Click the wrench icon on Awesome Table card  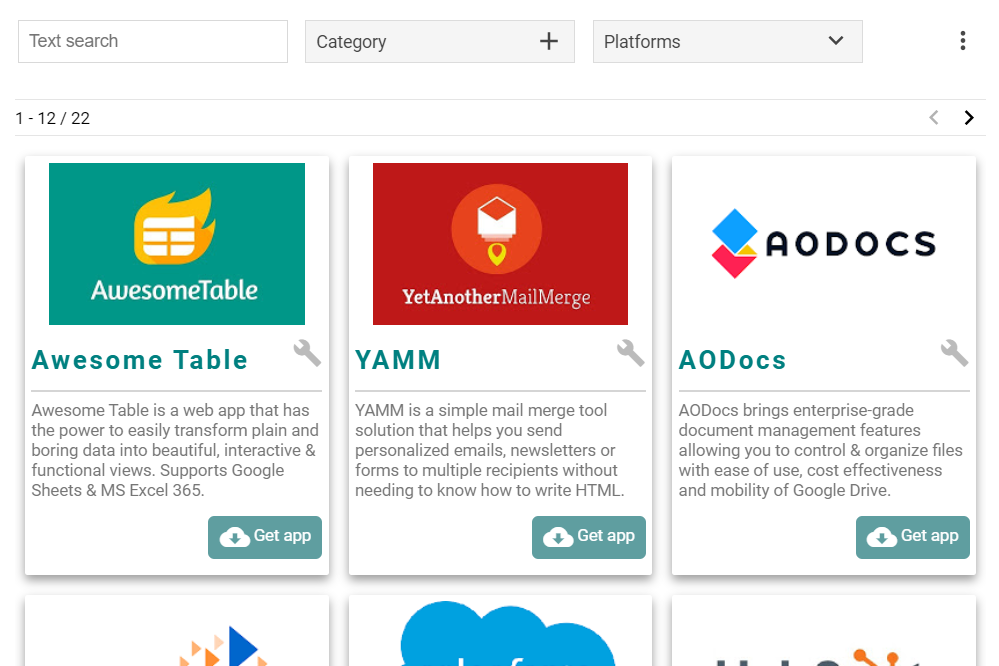pyautogui.click(x=307, y=353)
